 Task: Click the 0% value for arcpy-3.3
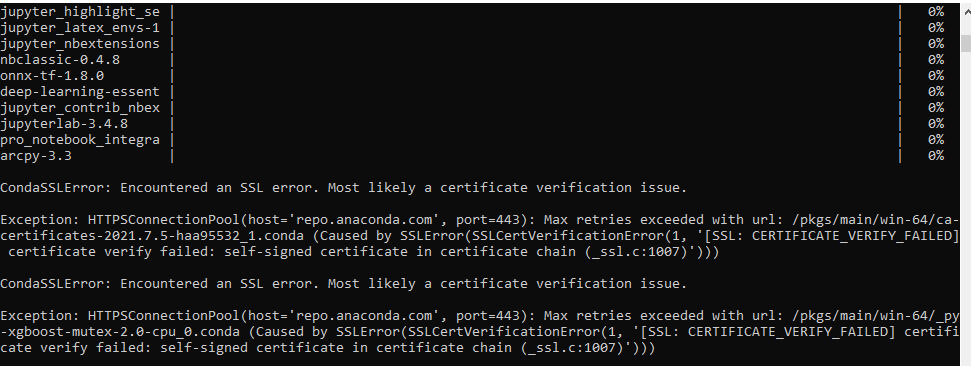tap(936, 156)
